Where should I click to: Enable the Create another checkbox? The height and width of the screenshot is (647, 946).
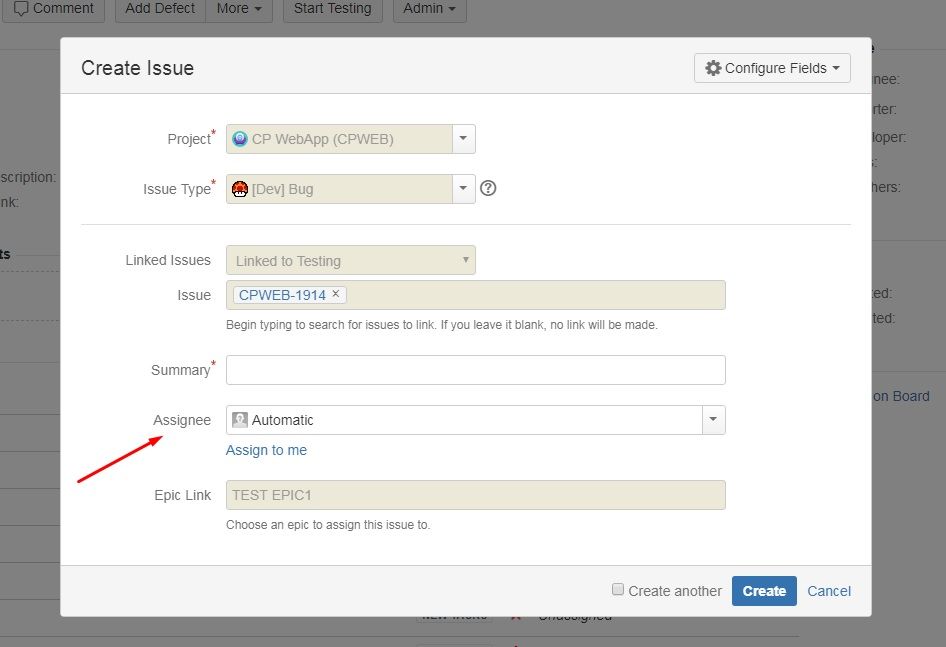(618, 590)
